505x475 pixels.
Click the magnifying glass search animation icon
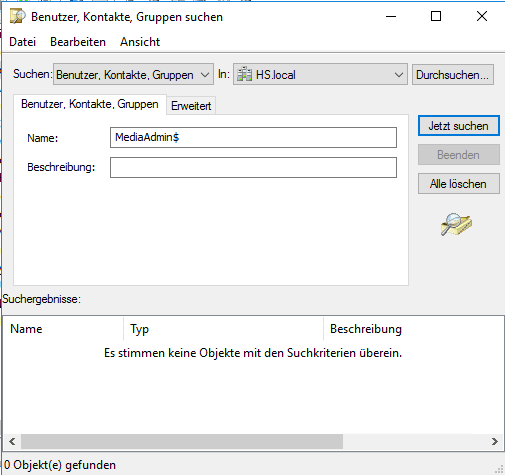[456, 224]
